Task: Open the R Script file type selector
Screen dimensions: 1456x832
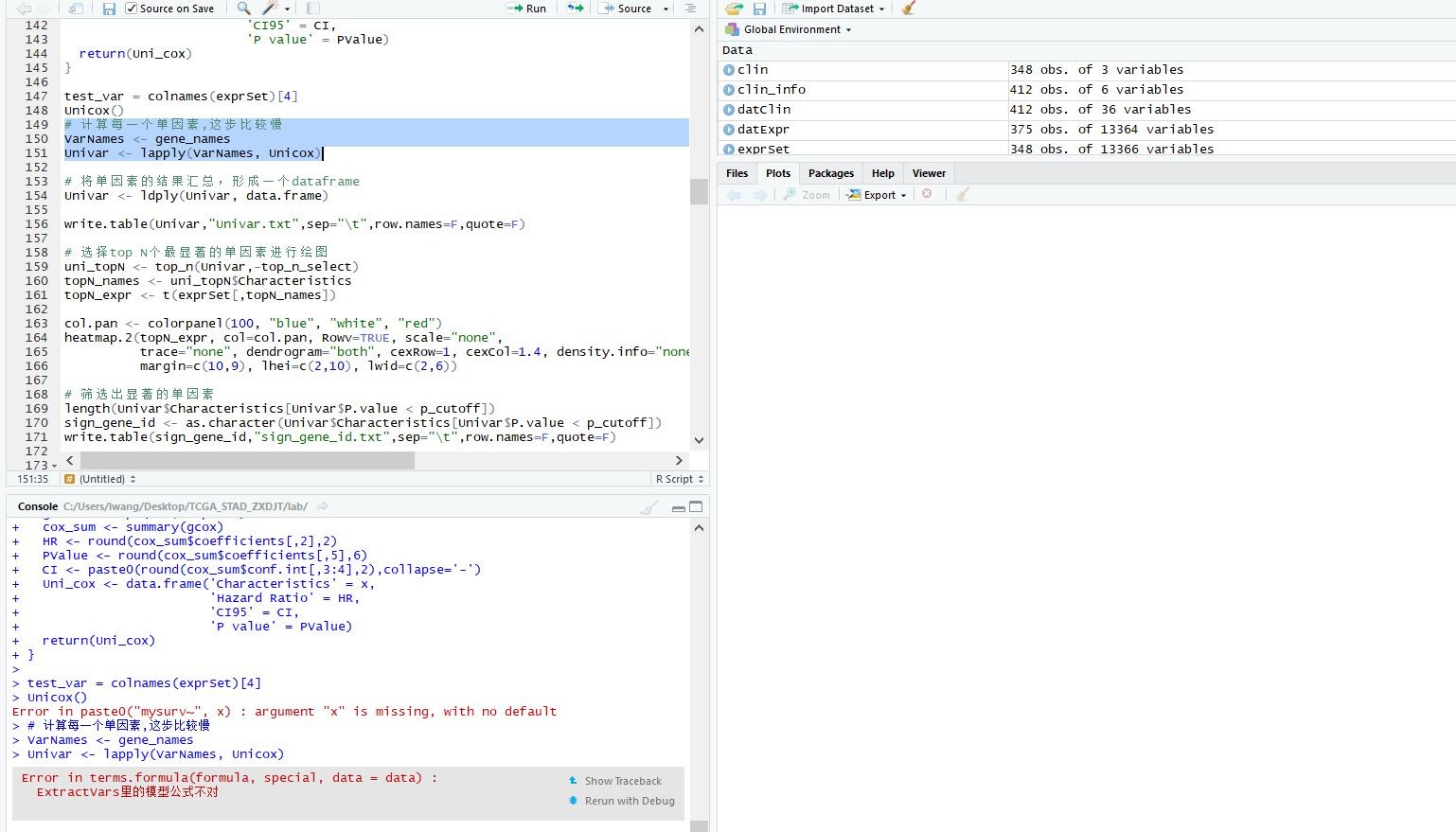Action: point(680,479)
